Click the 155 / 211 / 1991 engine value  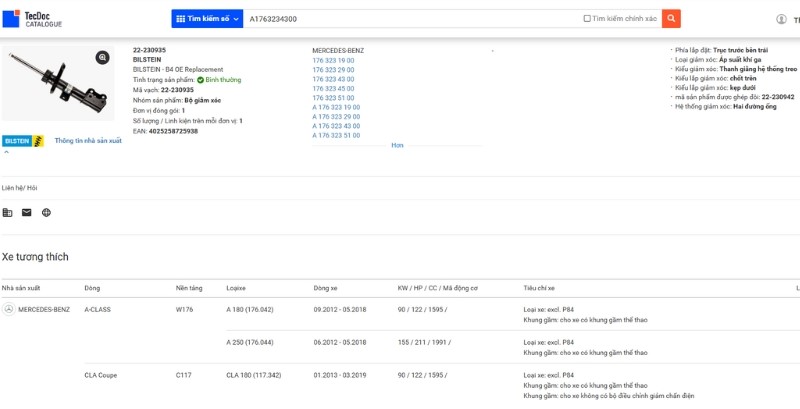(422, 342)
